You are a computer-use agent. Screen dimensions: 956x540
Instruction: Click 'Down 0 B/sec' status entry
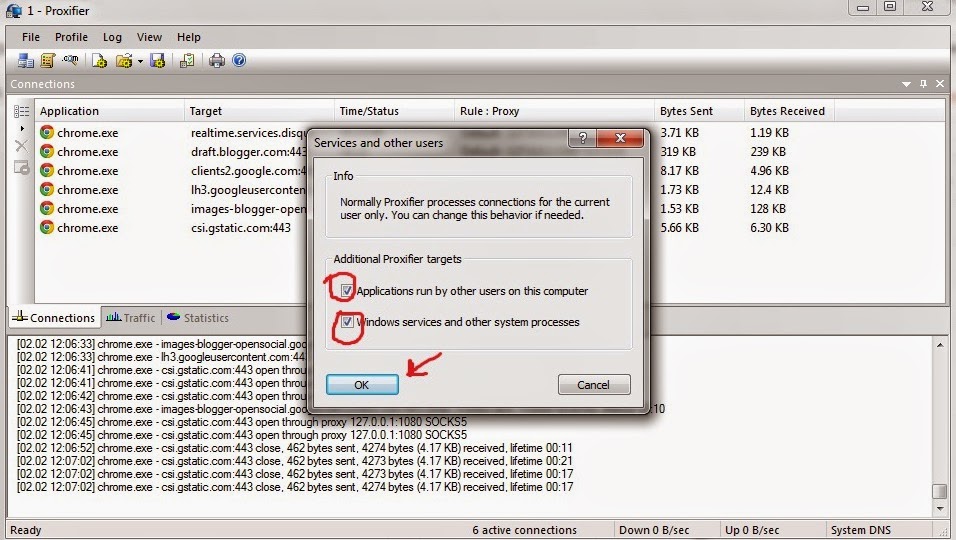(654, 530)
